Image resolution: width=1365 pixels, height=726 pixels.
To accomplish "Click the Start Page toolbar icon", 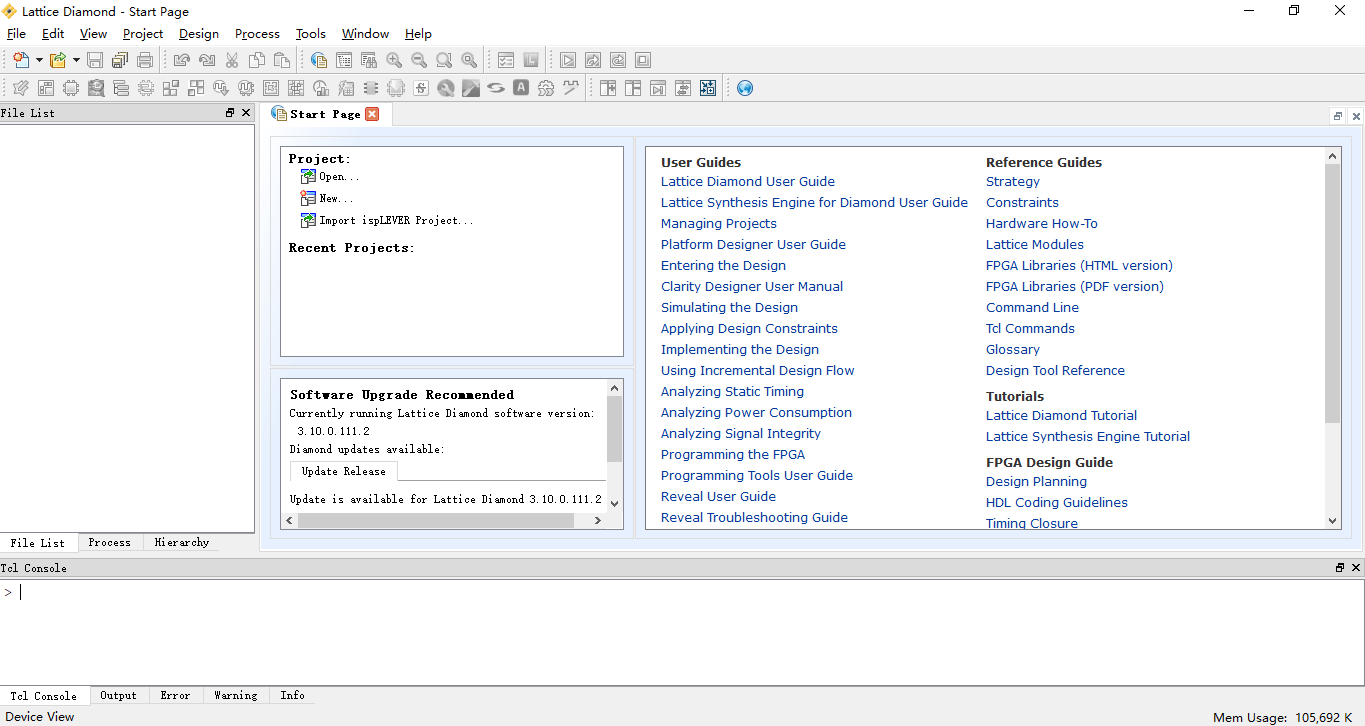I will 319,60.
